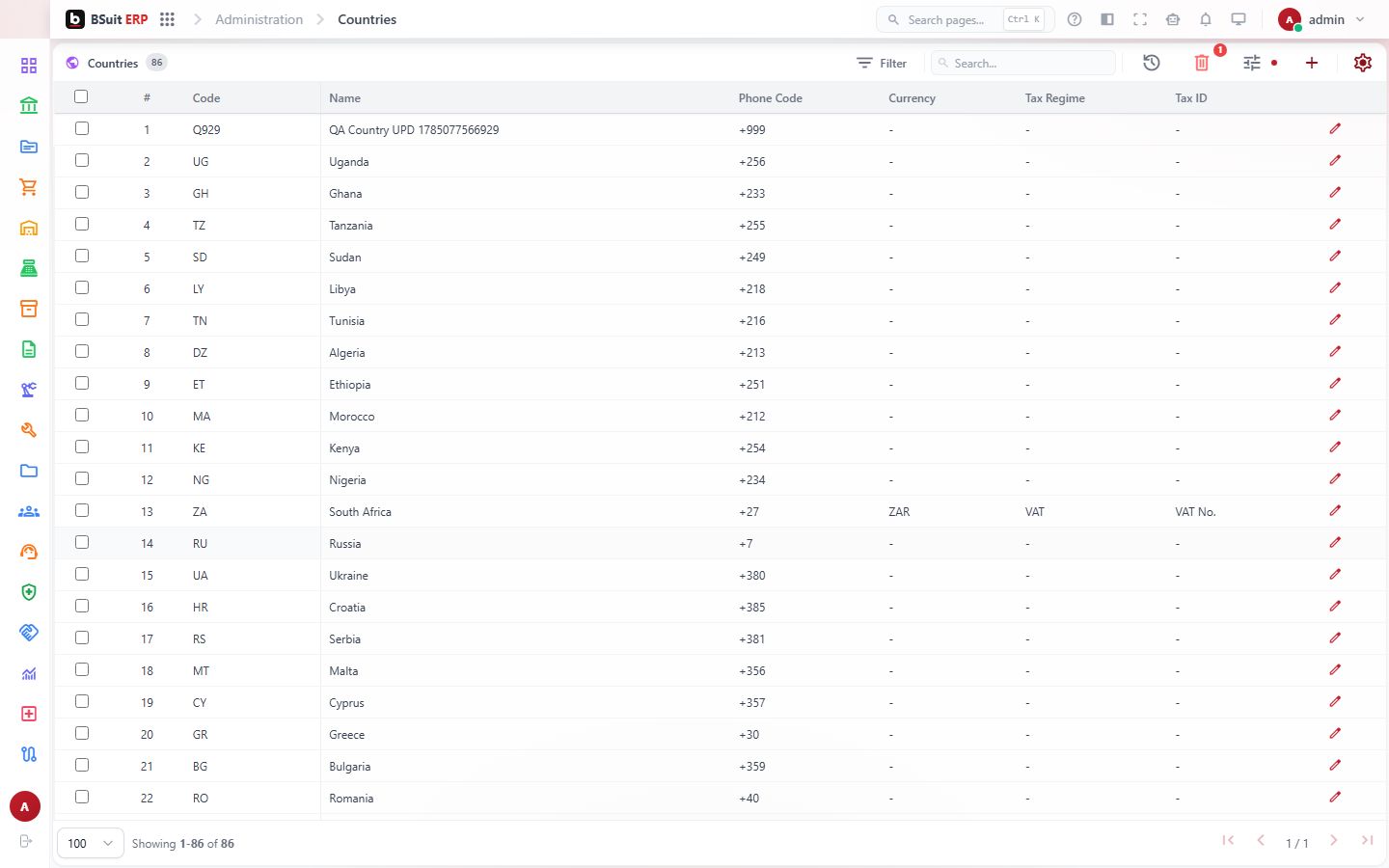This screenshot has height=868, width=1389.
Task: Check the Romania row checkbox
Action: click(82, 797)
